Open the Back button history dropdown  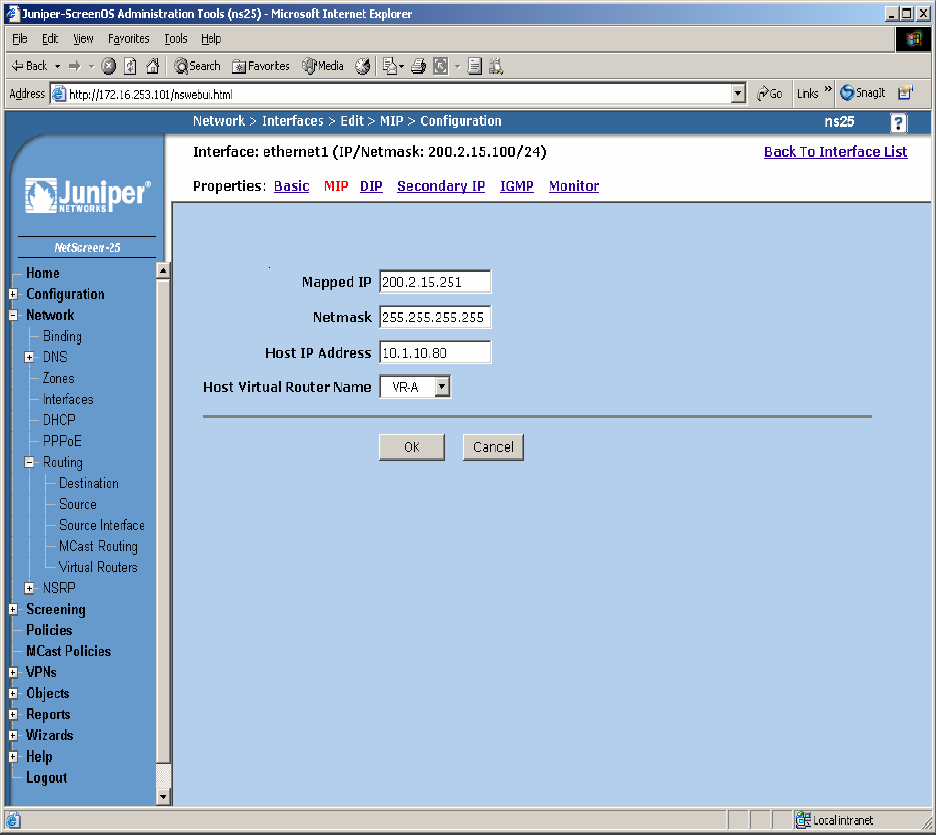click(x=57, y=66)
